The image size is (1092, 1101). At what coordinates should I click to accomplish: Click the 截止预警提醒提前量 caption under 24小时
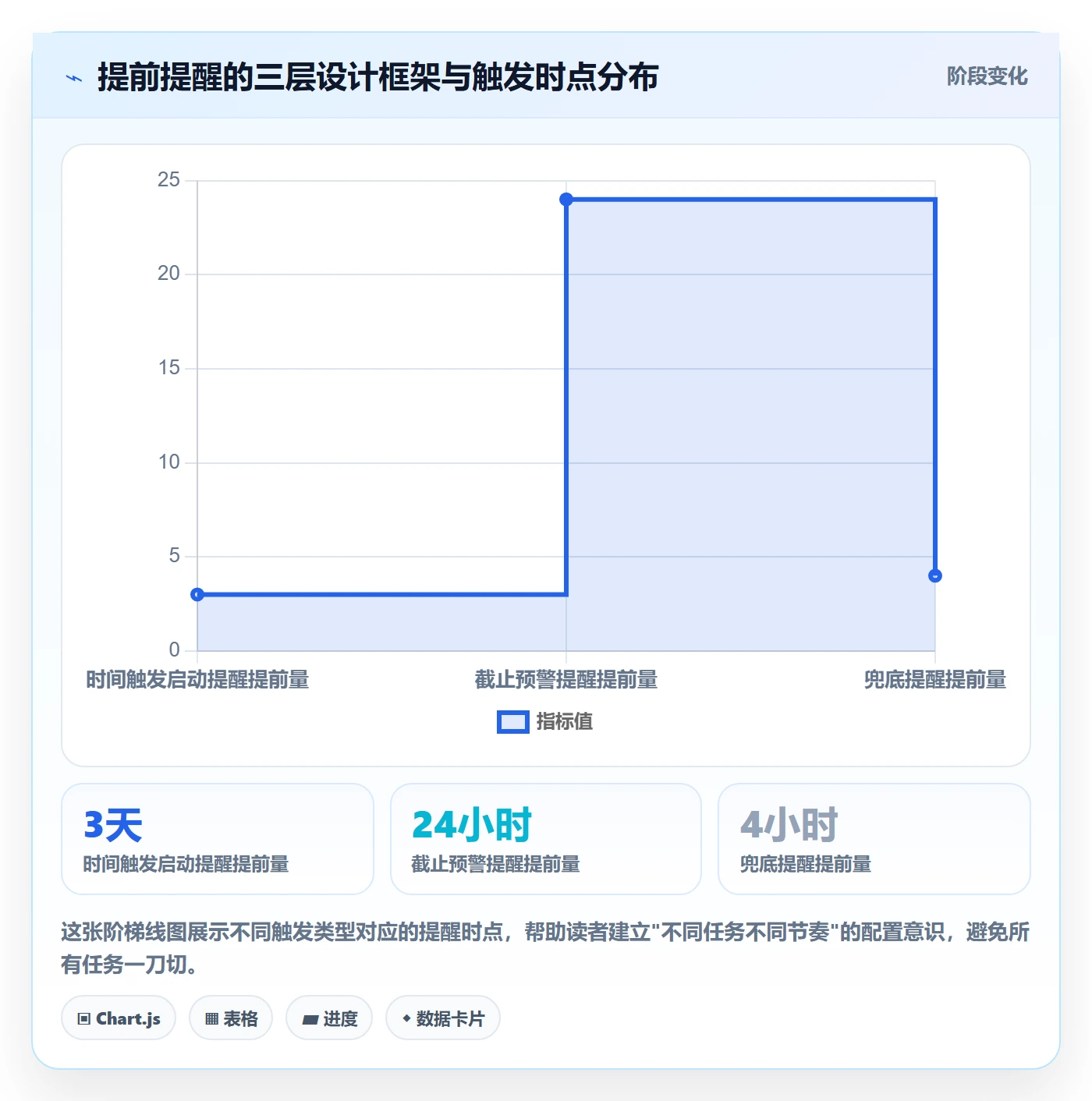[x=495, y=864]
